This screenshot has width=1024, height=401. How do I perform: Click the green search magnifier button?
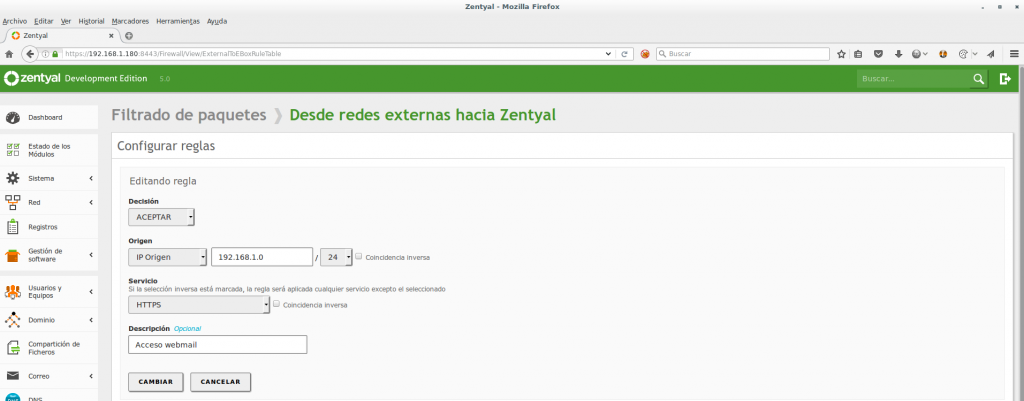click(978, 78)
